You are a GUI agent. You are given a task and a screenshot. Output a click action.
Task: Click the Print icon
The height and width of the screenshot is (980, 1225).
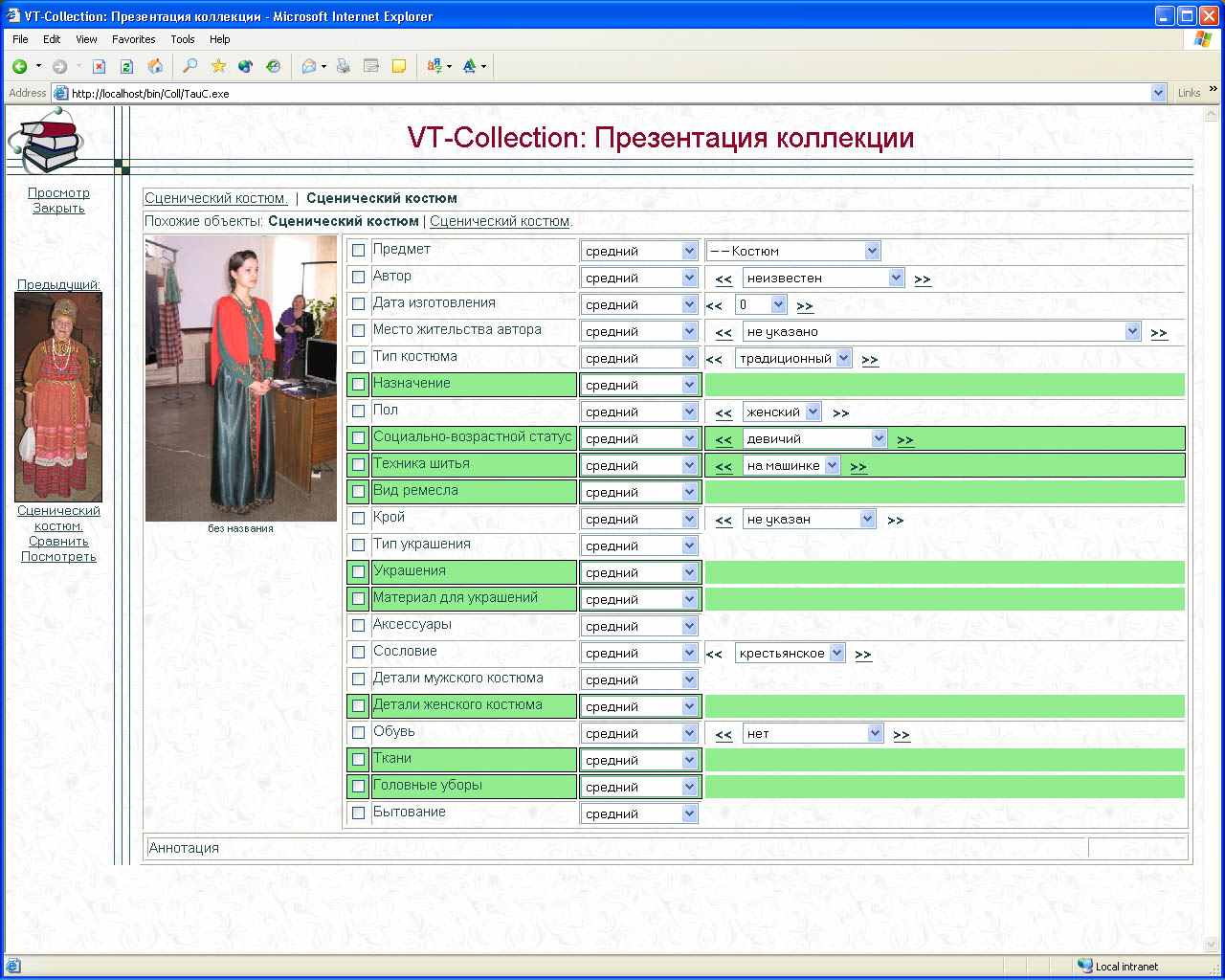(x=344, y=66)
